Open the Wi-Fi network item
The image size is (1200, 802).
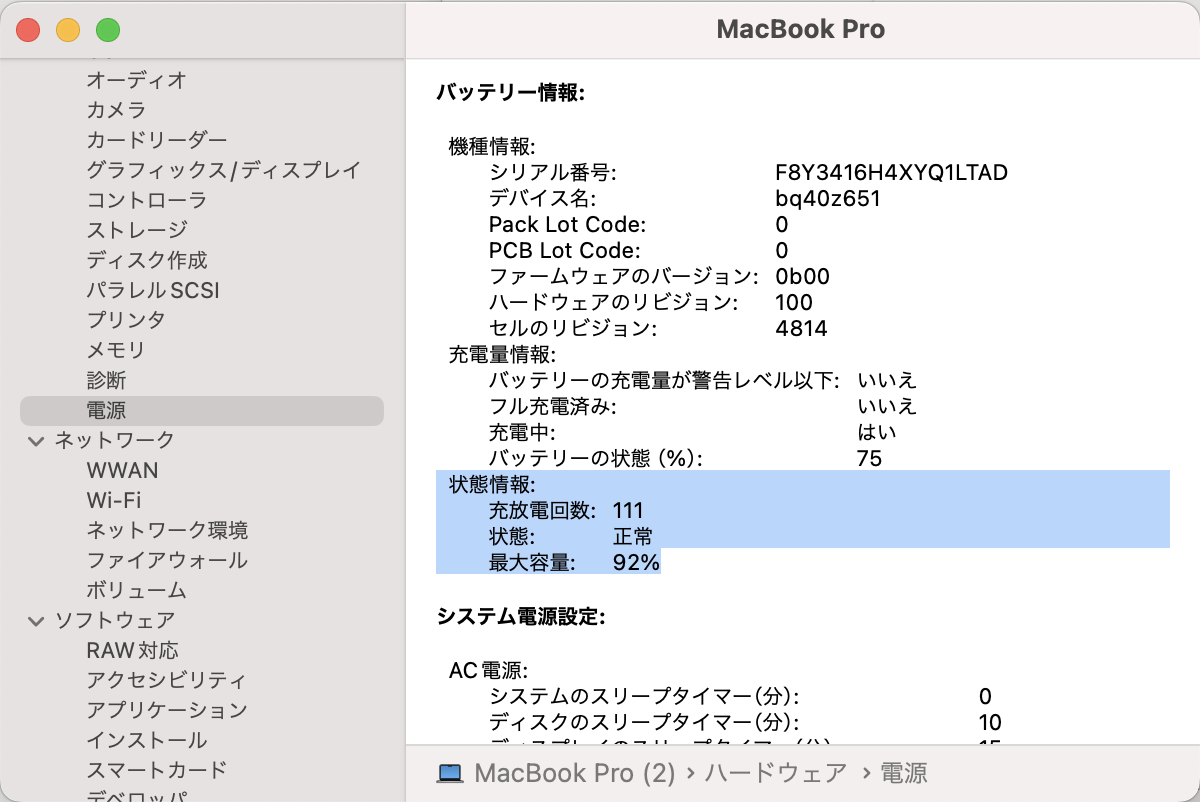click(113, 500)
